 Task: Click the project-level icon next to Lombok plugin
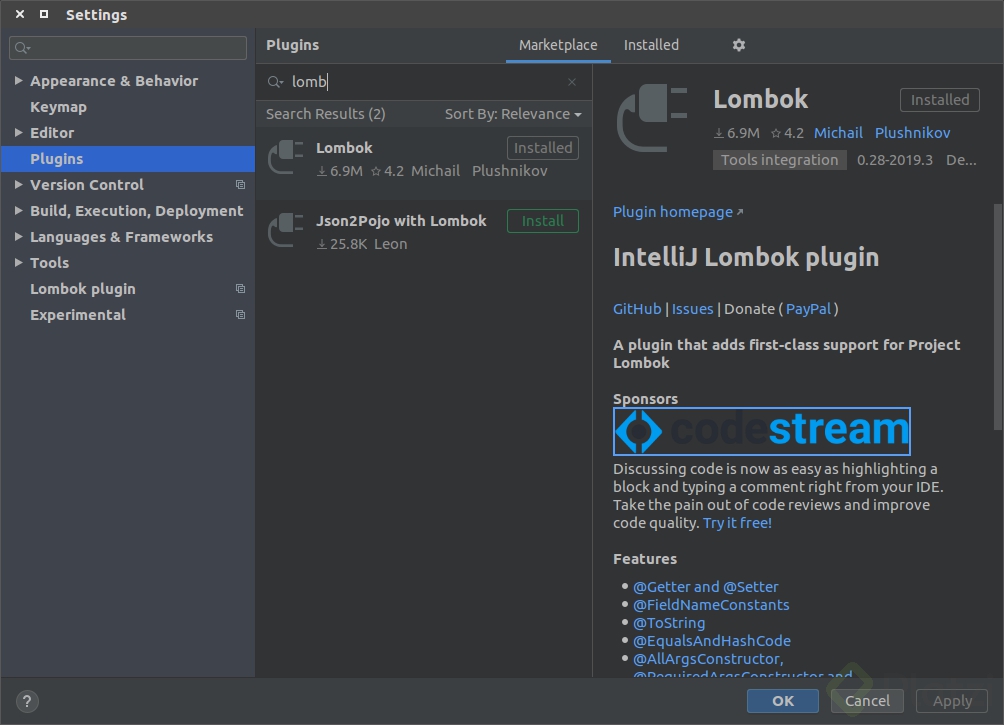[x=240, y=289]
